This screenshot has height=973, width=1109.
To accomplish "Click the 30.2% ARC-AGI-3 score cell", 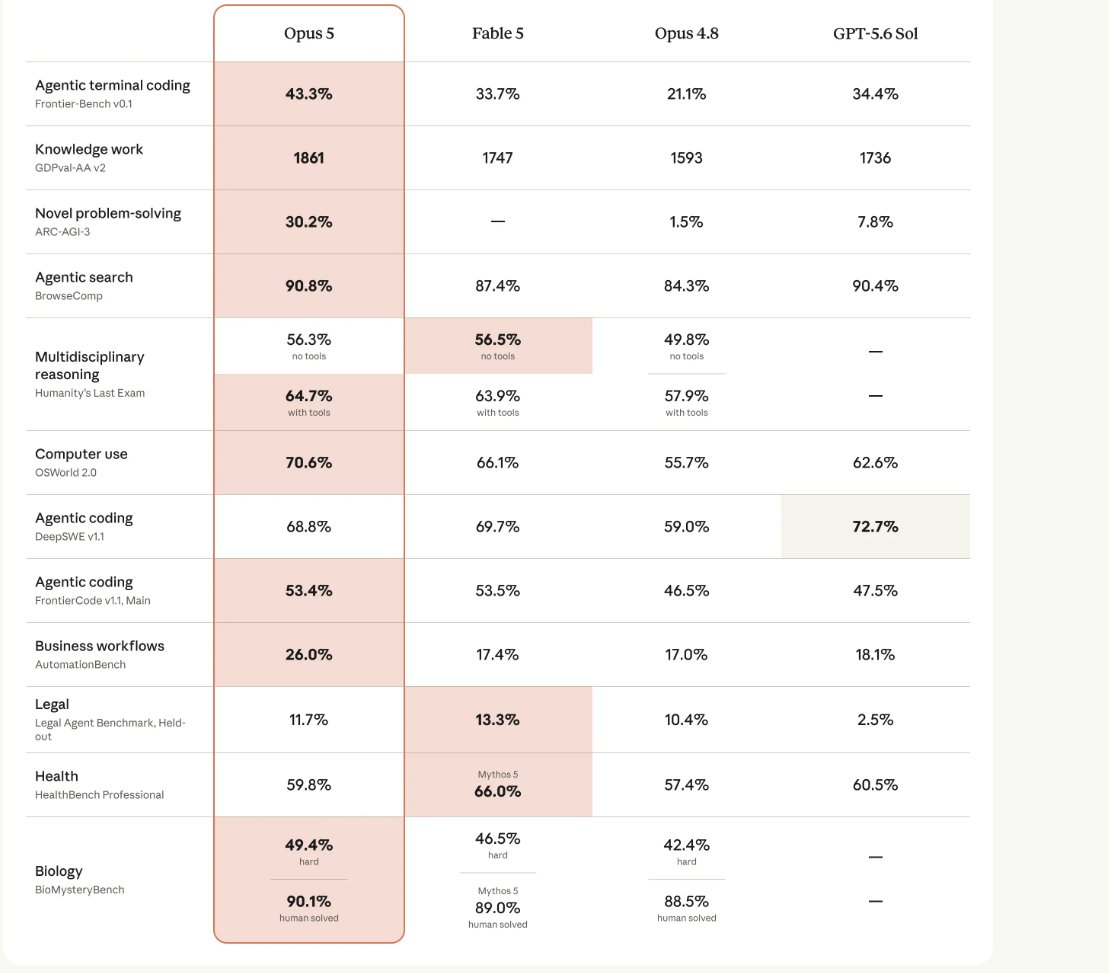I will click(309, 222).
